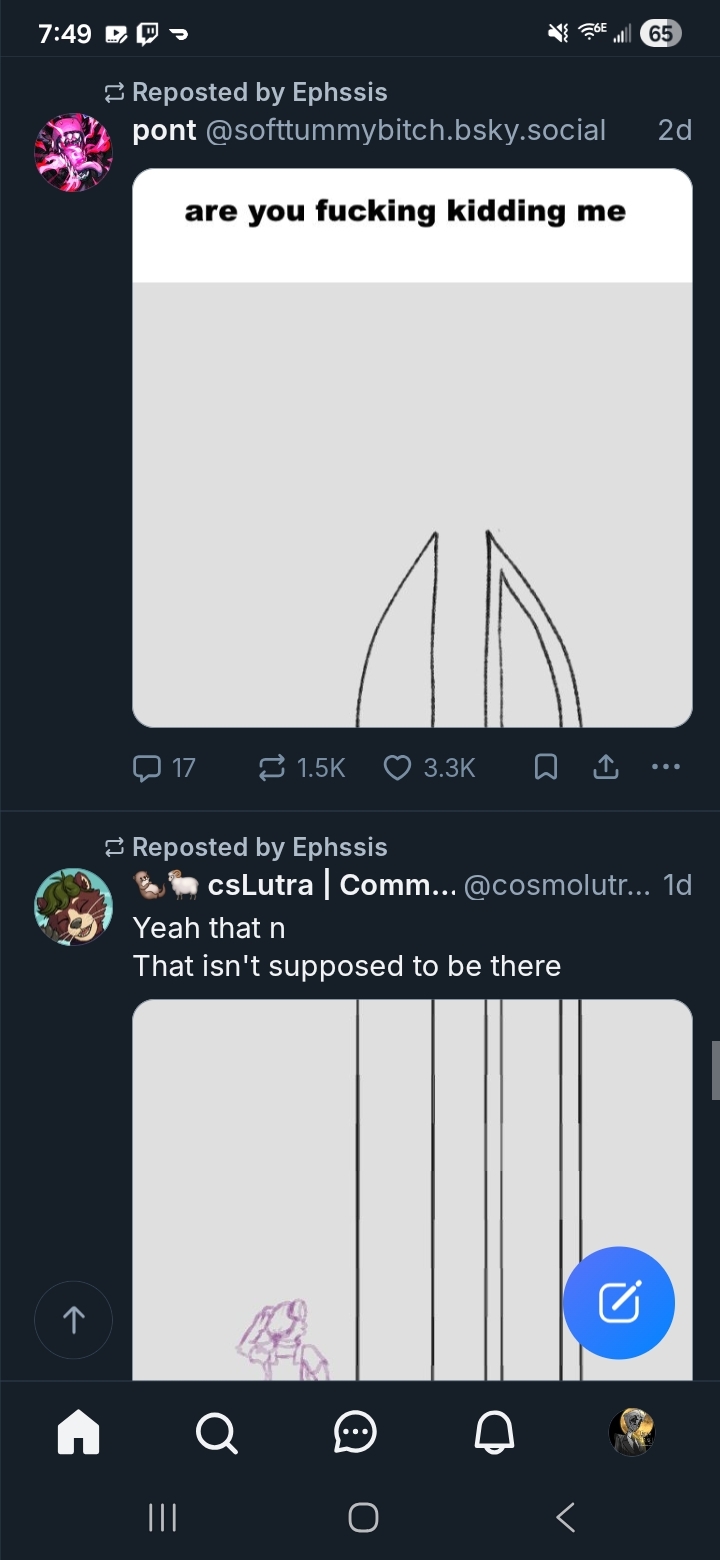Tap the @softtummybitch.bsky.social handle
The height and width of the screenshot is (1560, 720).
coord(405,130)
